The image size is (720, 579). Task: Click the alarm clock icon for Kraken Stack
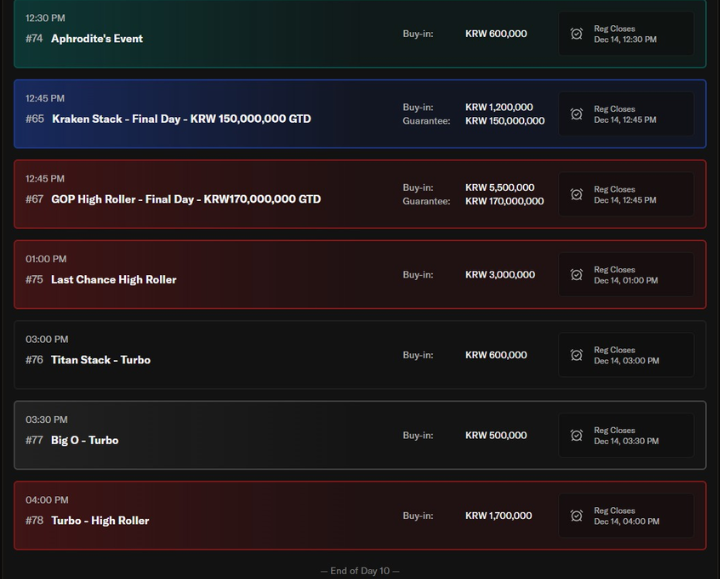click(577, 114)
